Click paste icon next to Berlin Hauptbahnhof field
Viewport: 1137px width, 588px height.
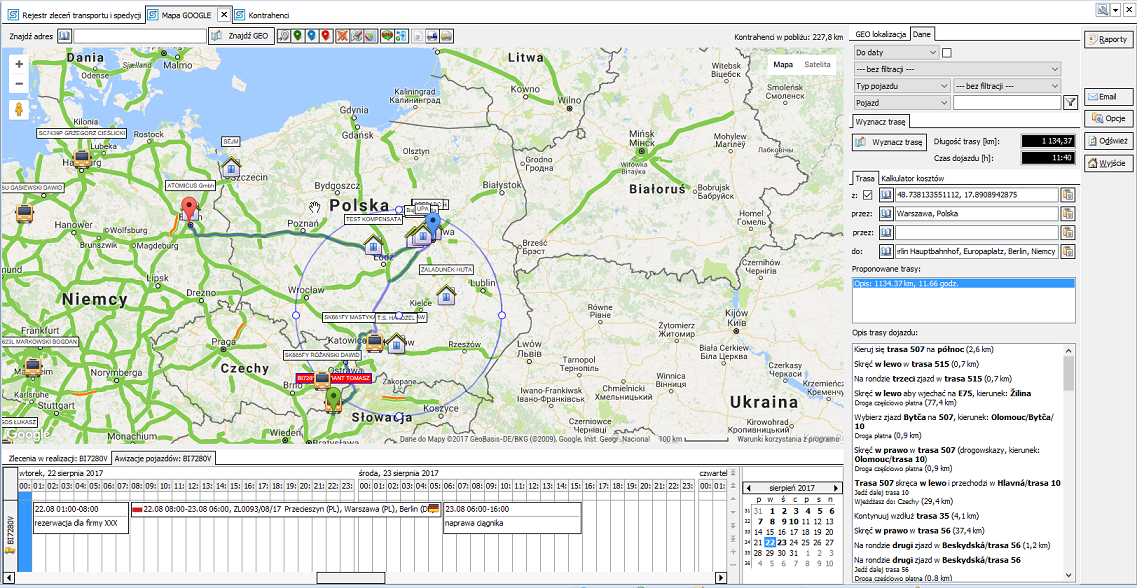[1067, 252]
